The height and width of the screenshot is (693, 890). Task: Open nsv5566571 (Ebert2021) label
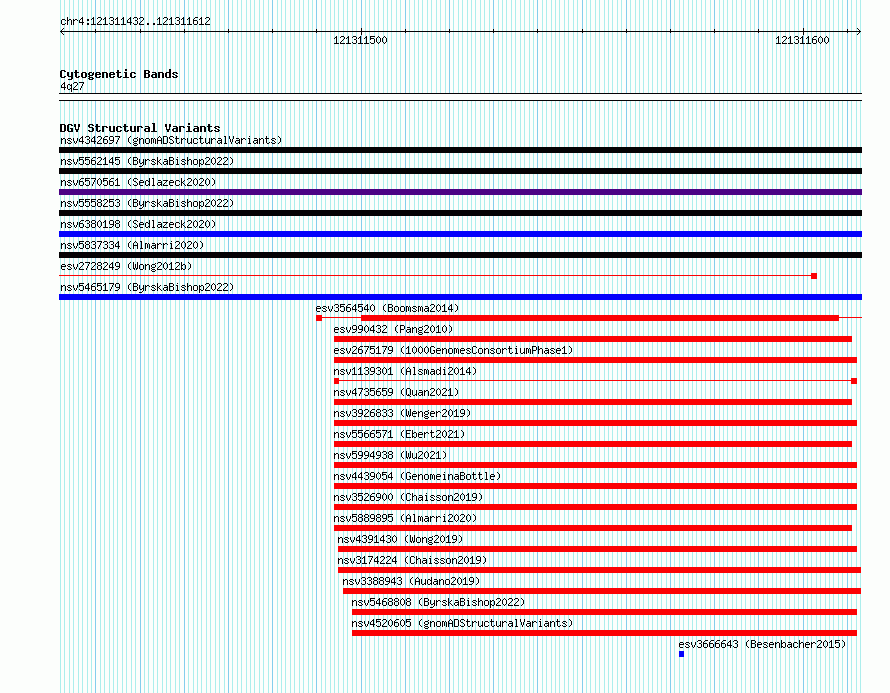400,434
